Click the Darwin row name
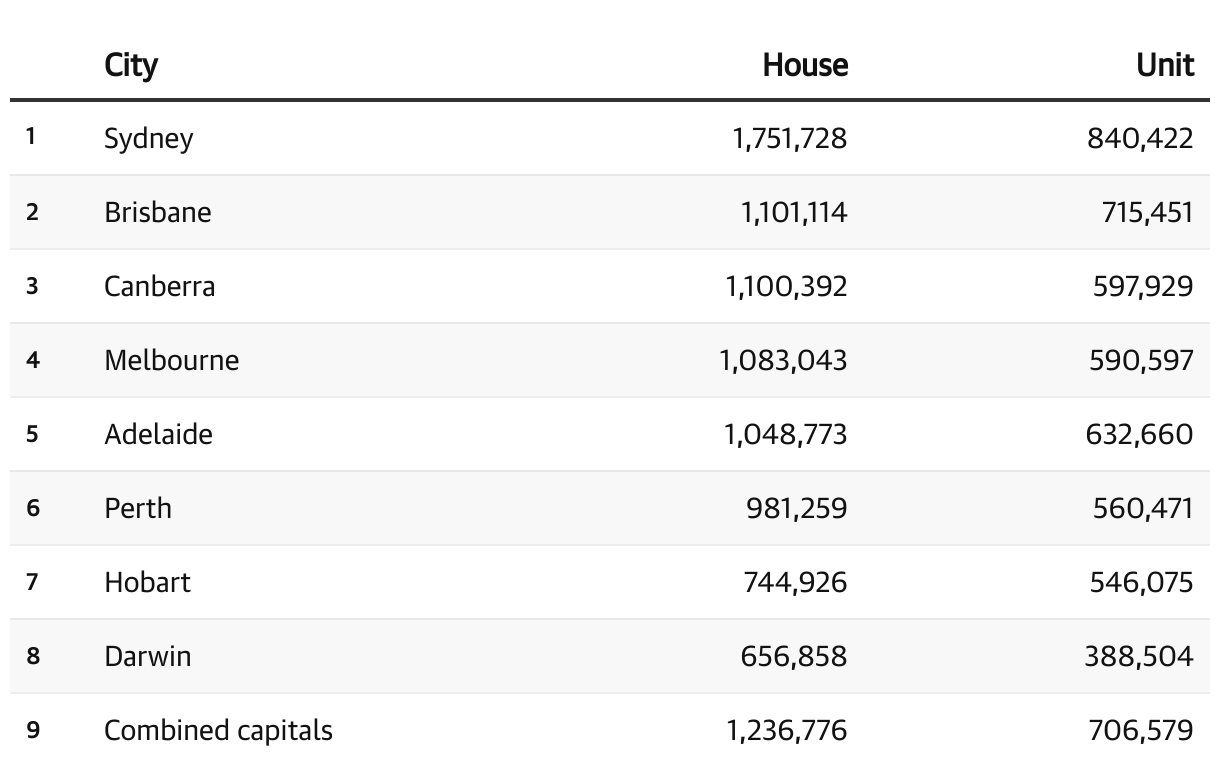Screen dimensions: 1220x780 (x=147, y=656)
